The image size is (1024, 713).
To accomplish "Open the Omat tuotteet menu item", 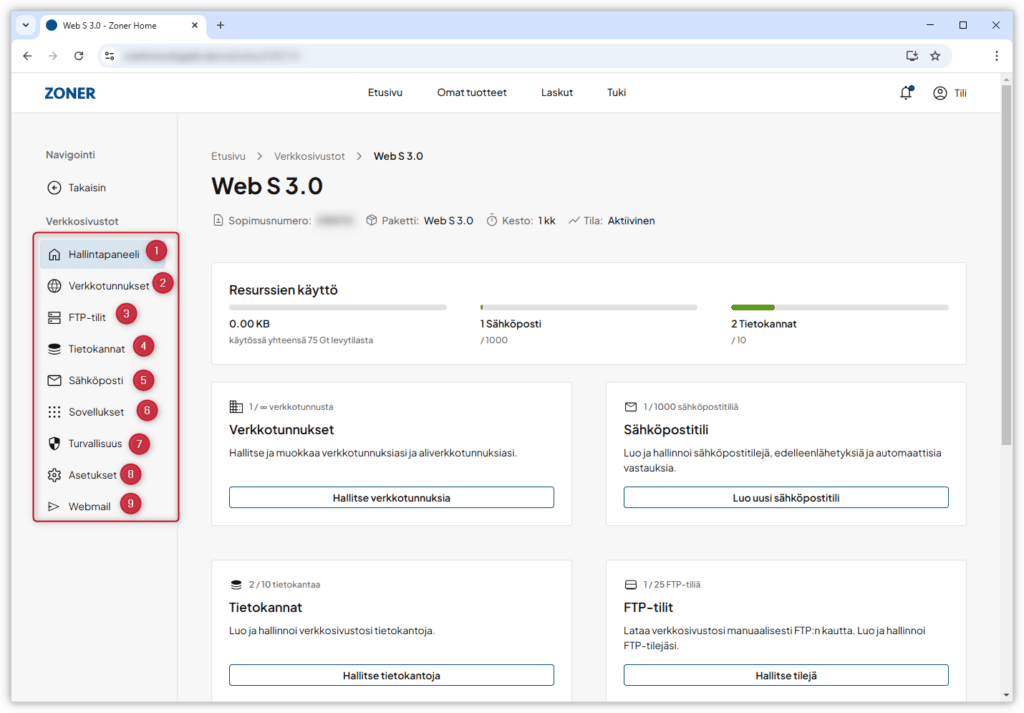I will (x=471, y=93).
